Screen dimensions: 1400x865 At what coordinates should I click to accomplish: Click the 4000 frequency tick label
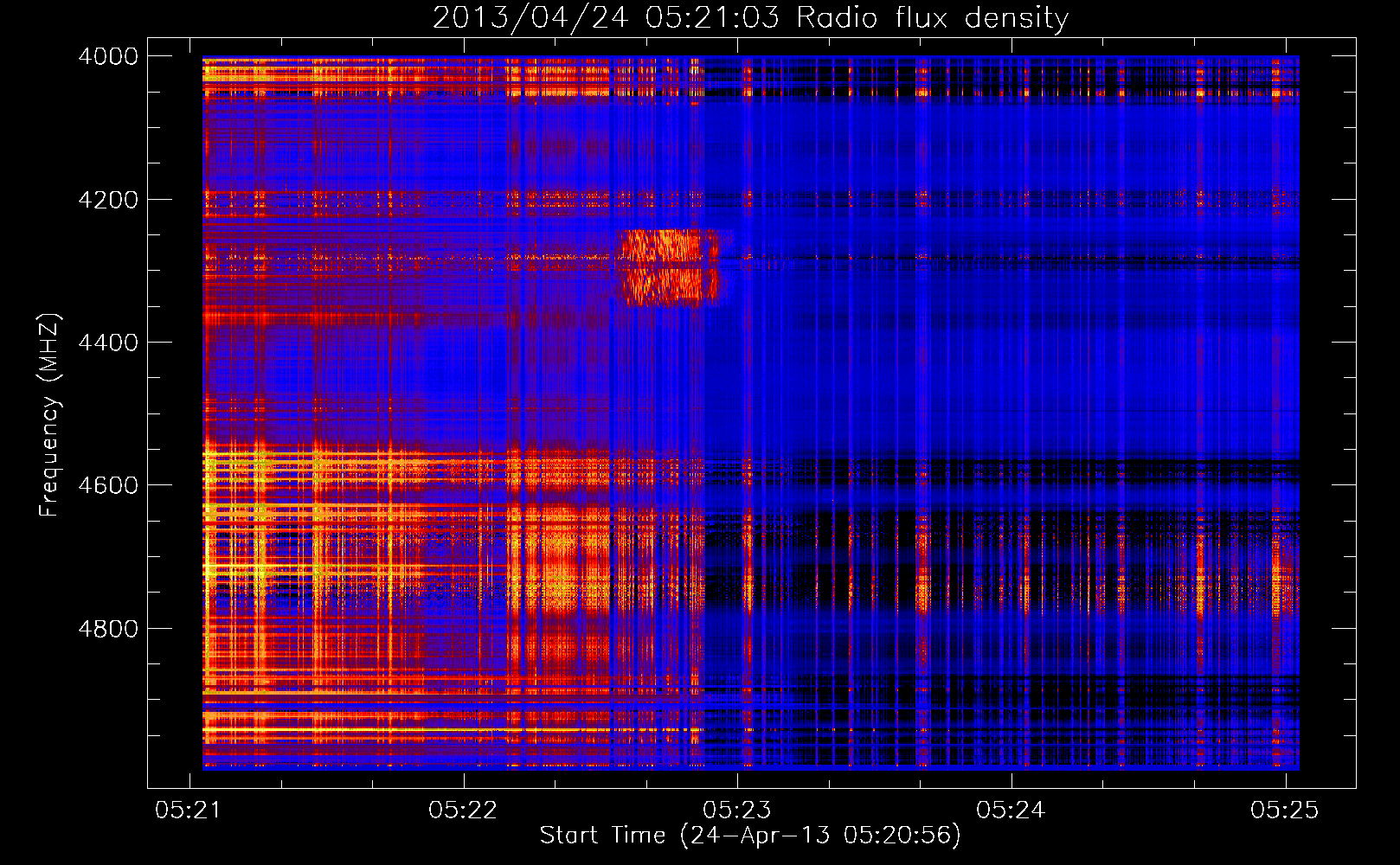click(x=108, y=56)
